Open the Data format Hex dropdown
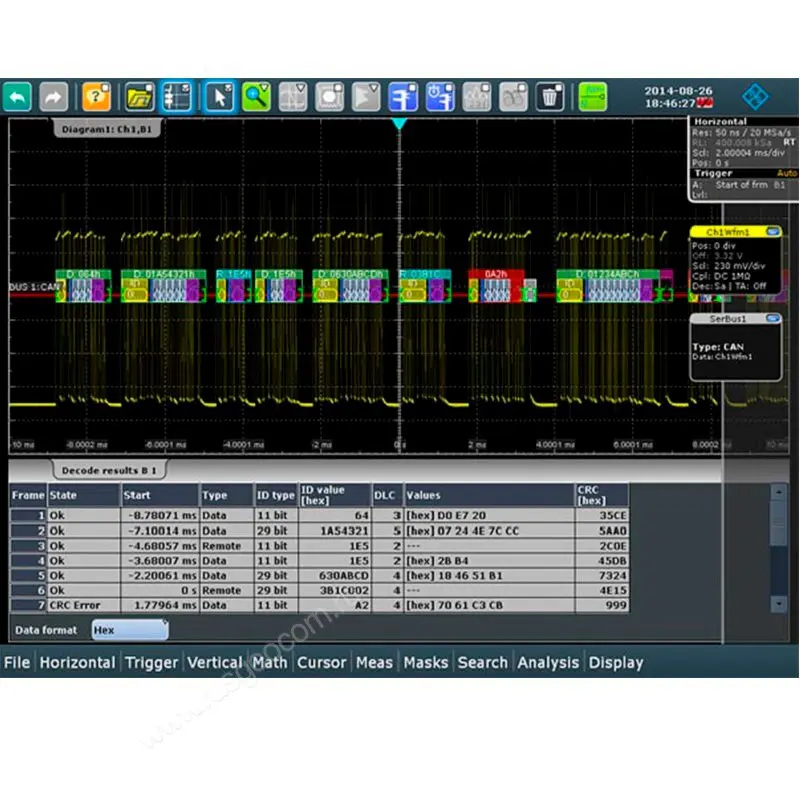Image resolution: width=800 pixels, height=800 pixels. pyautogui.click(x=129, y=630)
